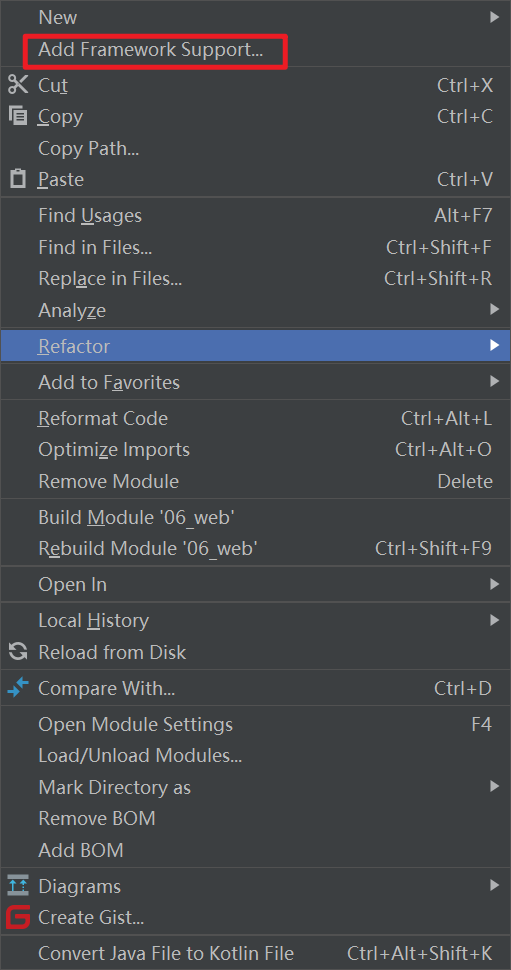The image size is (511, 970).
Task: Expand the Open In submenu arrow
Action: tap(494, 584)
